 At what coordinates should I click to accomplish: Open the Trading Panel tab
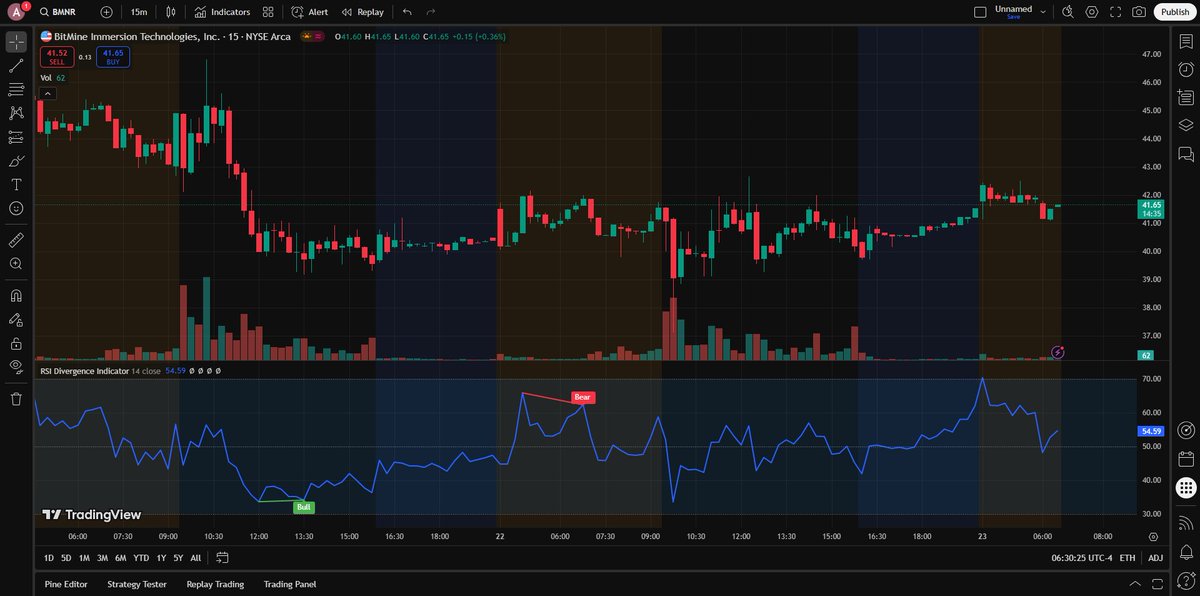coord(290,584)
